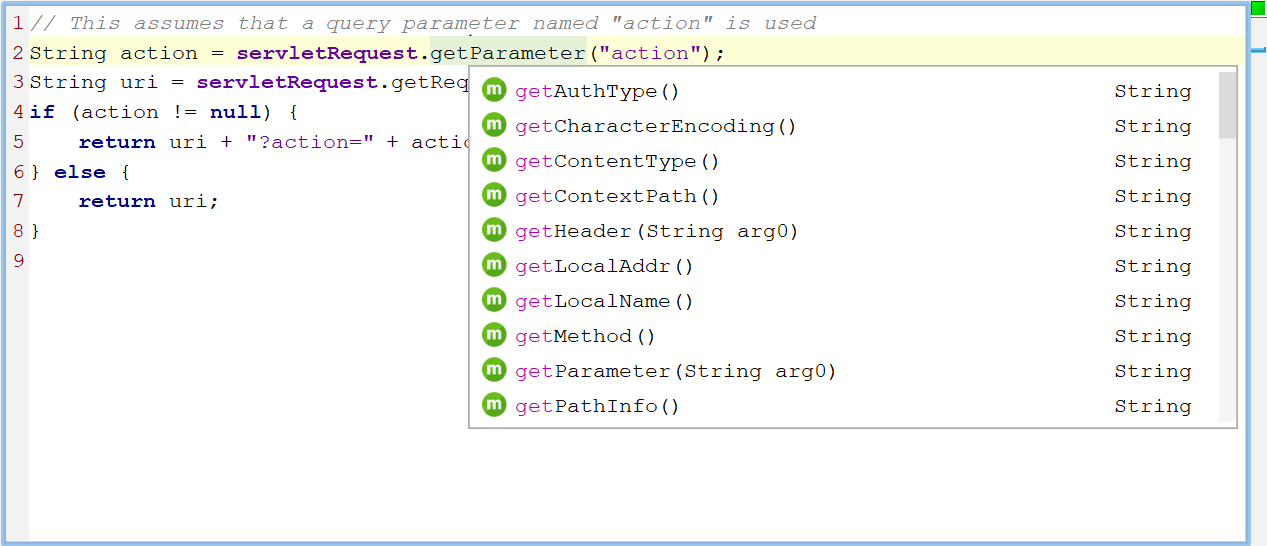Click line number 5 in the gutter
The width and height of the screenshot is (1267, 546).
tap(18, 142)
